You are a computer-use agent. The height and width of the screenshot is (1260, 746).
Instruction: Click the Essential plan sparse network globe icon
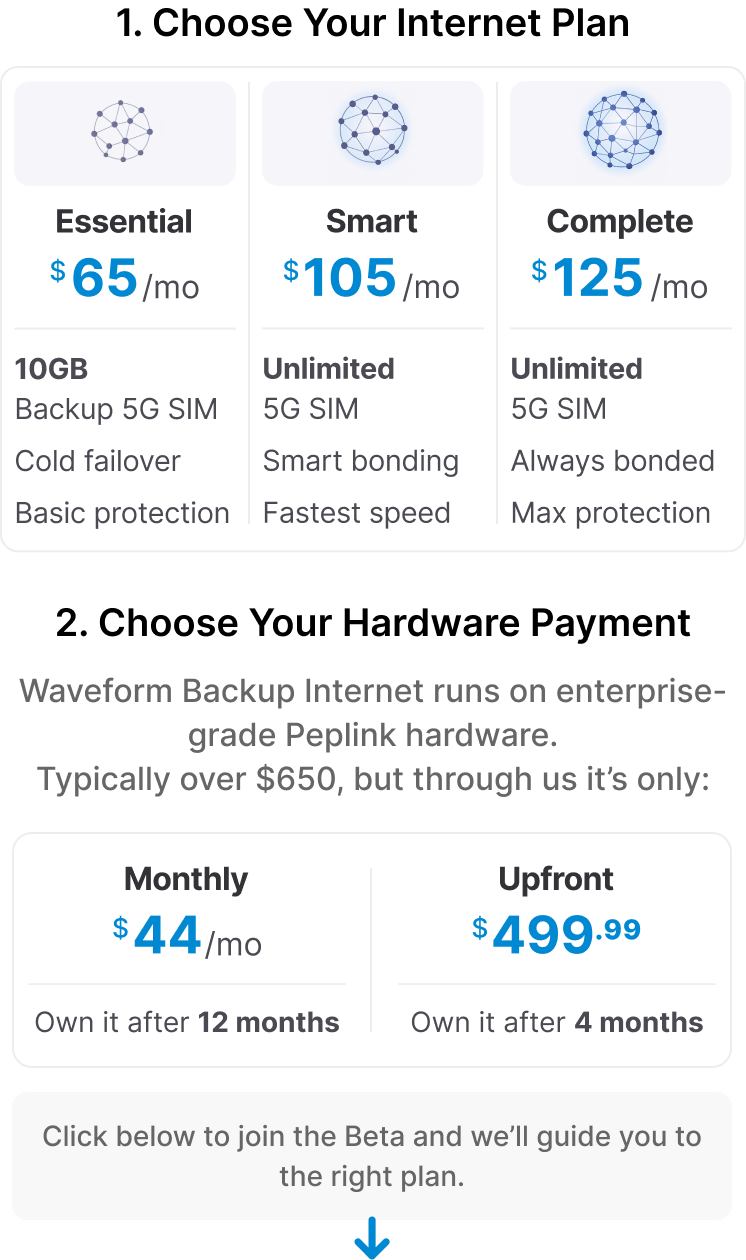click(122, 131)
